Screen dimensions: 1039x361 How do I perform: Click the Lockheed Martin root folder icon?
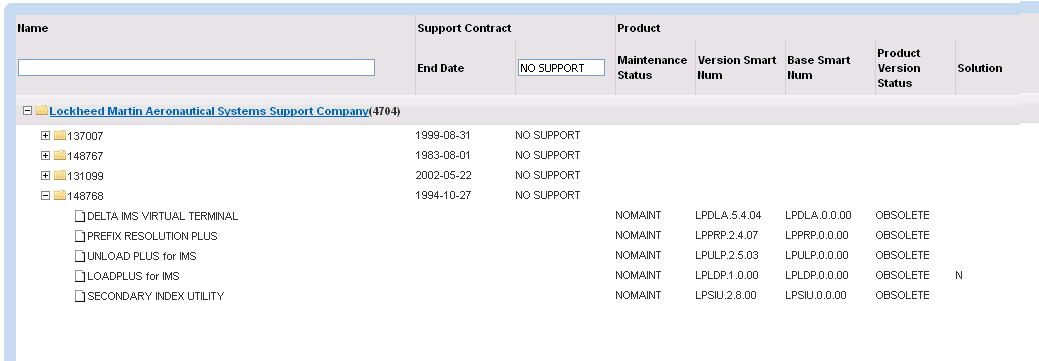coord(42,111)
